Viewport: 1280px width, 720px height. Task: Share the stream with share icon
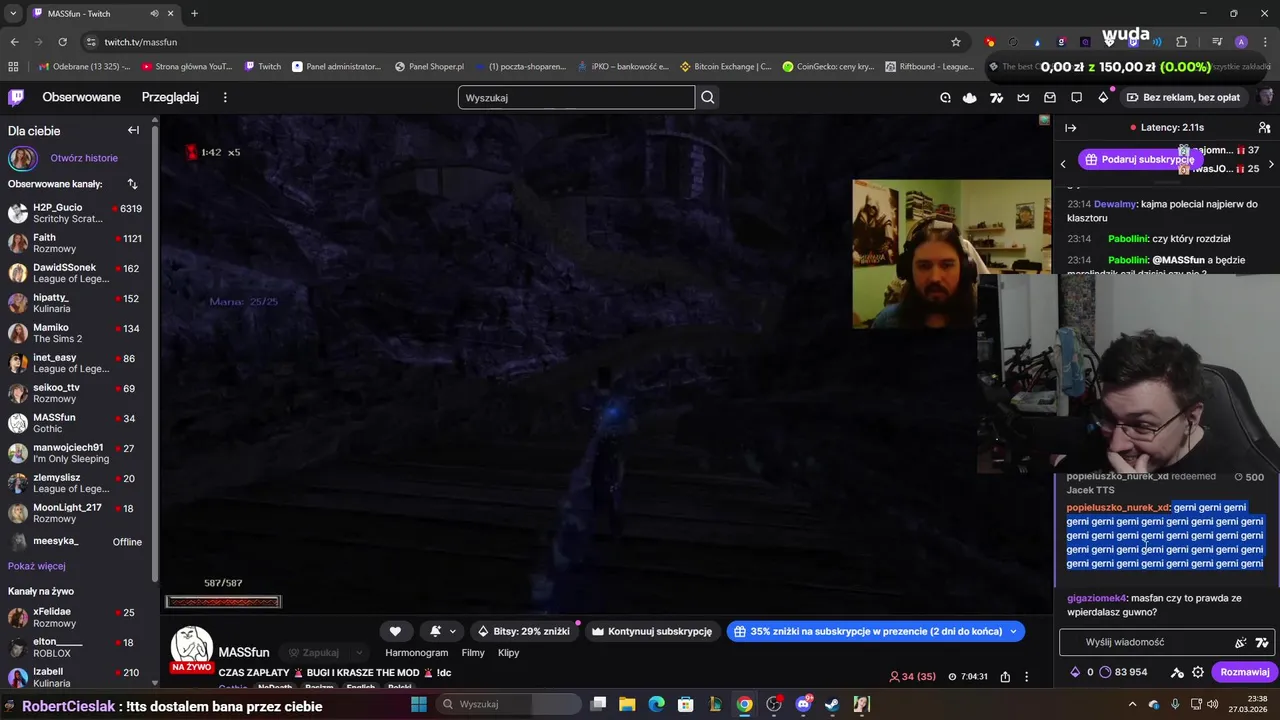[1005, 677]
